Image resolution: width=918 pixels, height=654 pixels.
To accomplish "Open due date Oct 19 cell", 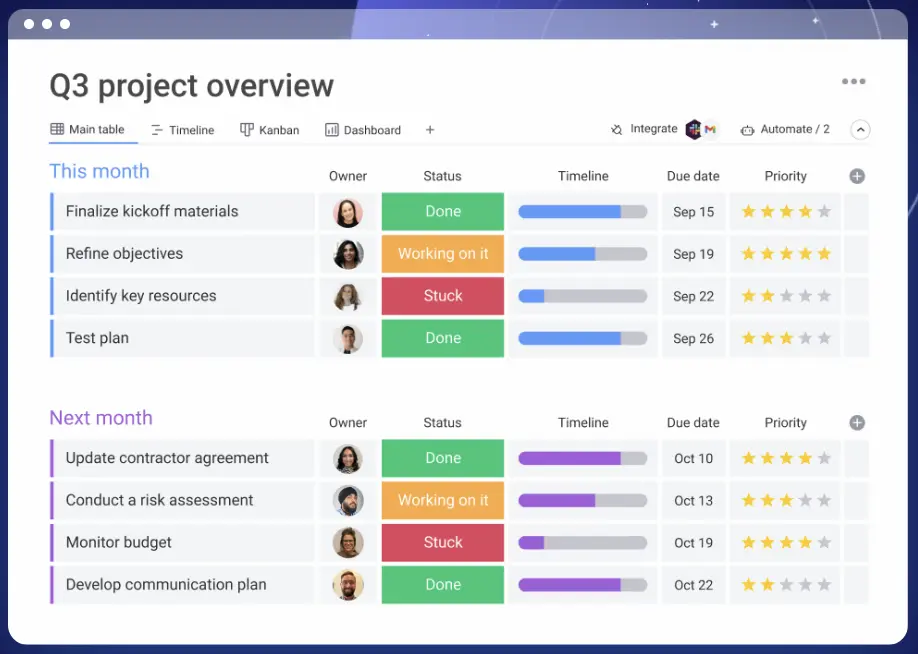I will (693, 542).
